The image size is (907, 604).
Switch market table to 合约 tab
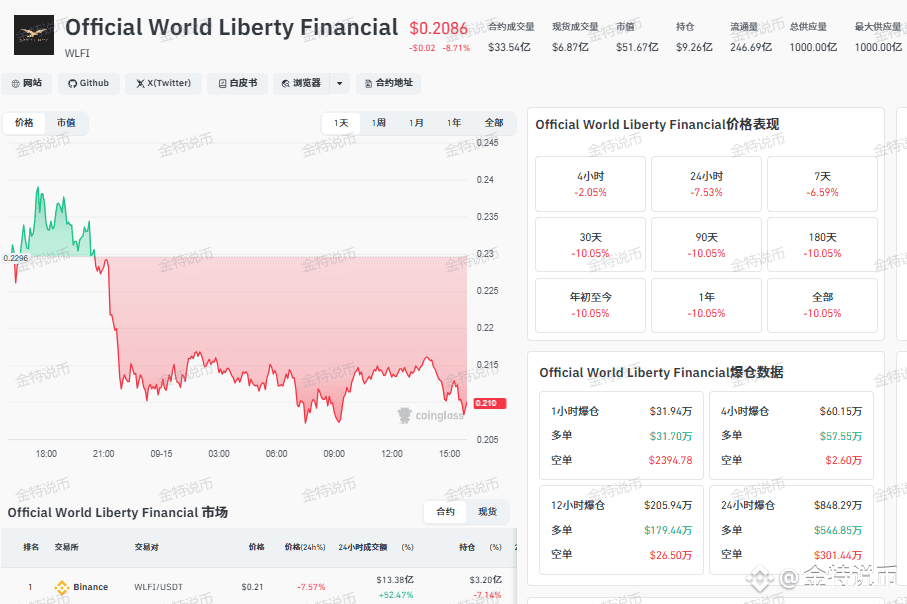click(x=445, y=512)
